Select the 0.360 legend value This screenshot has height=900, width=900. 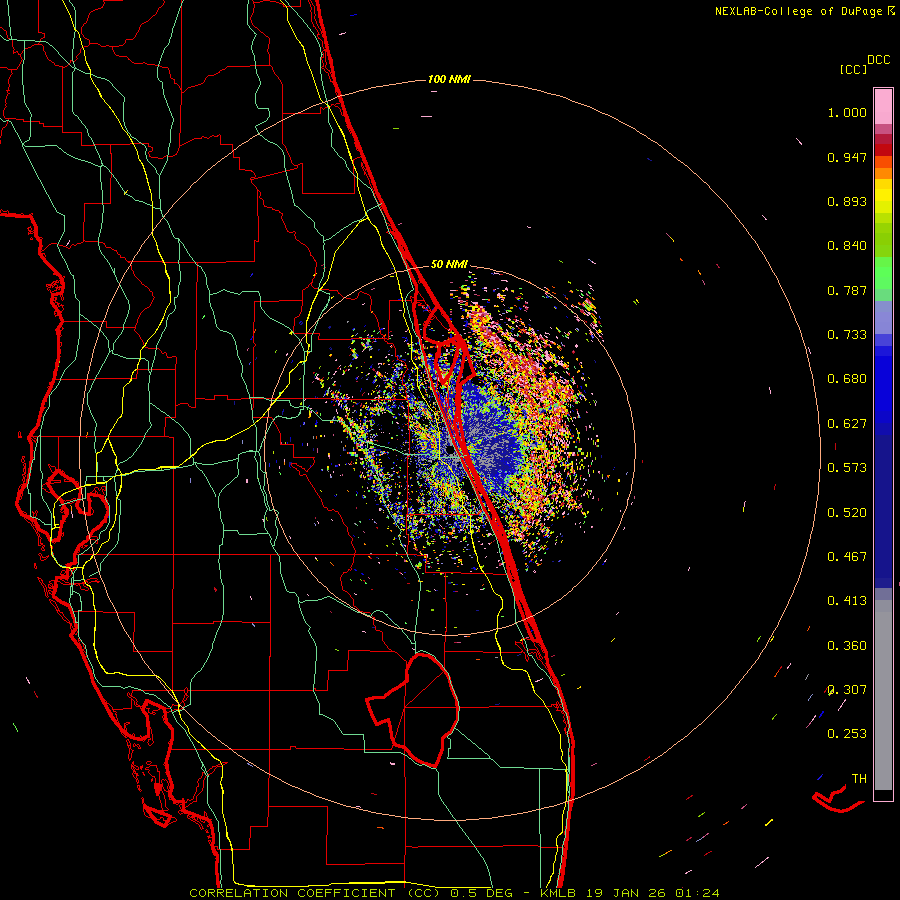pos(847,646)
